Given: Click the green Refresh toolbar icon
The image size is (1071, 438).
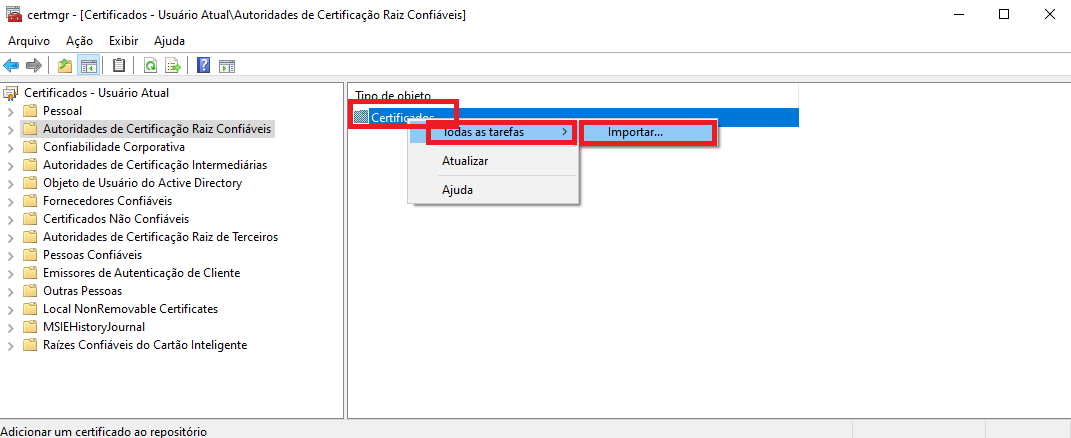Looking at the screenshot, I should click(150, 66).
